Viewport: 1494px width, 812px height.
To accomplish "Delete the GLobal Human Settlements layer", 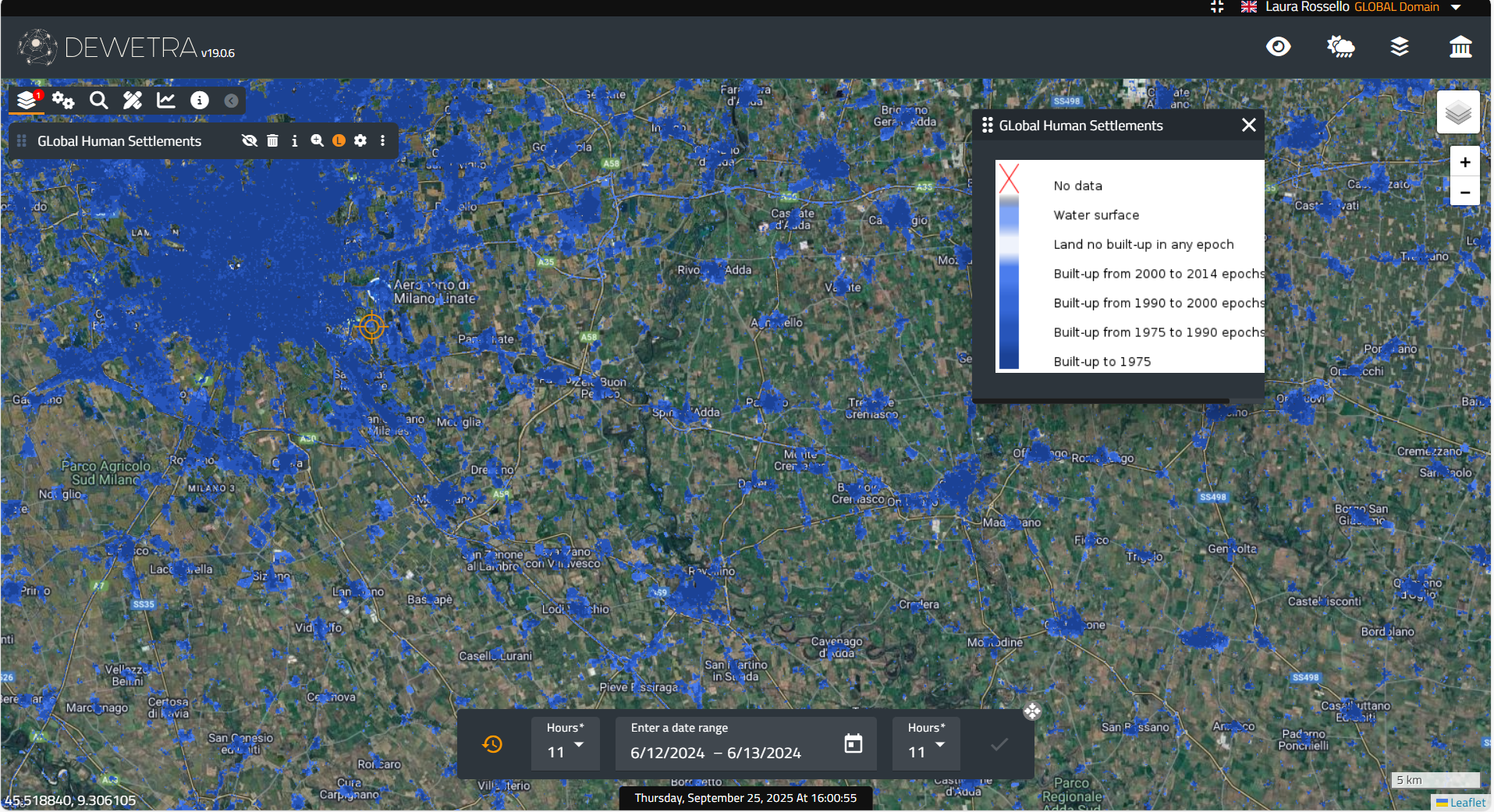I will (x=272, y=141).
